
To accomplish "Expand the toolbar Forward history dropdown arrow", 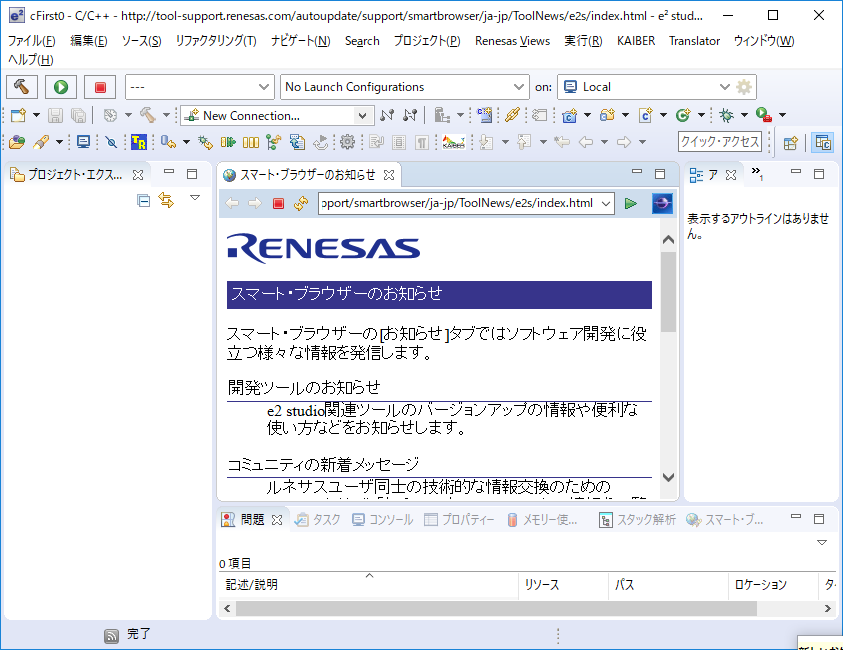I will [x=642, y=142].
